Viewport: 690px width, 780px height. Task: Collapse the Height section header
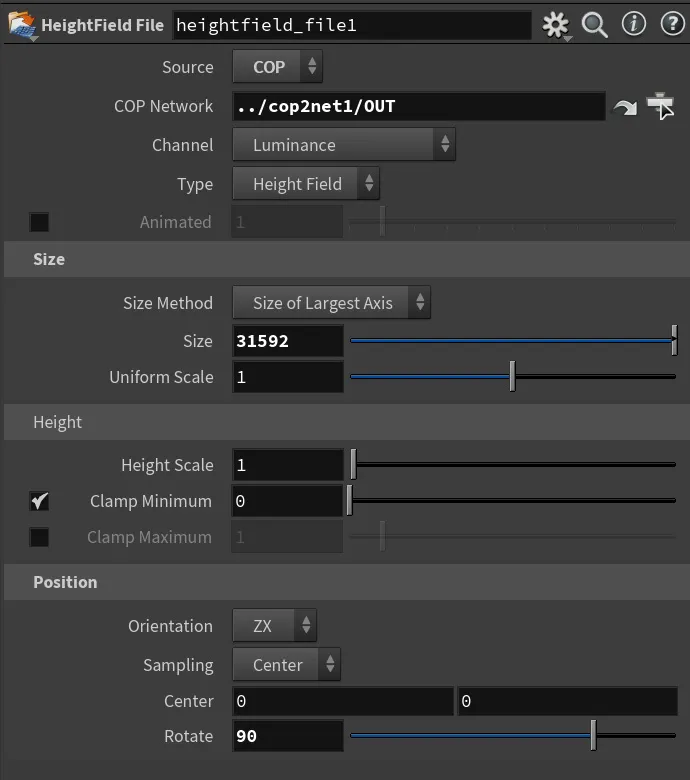347,422
